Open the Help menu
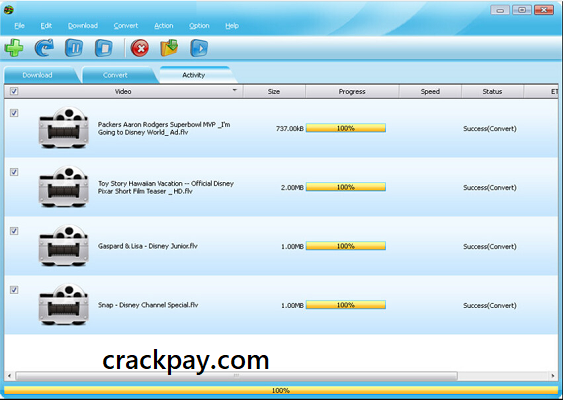Viewport: 563px width, 400px height. pyautogui.click(x=232, y=25)
